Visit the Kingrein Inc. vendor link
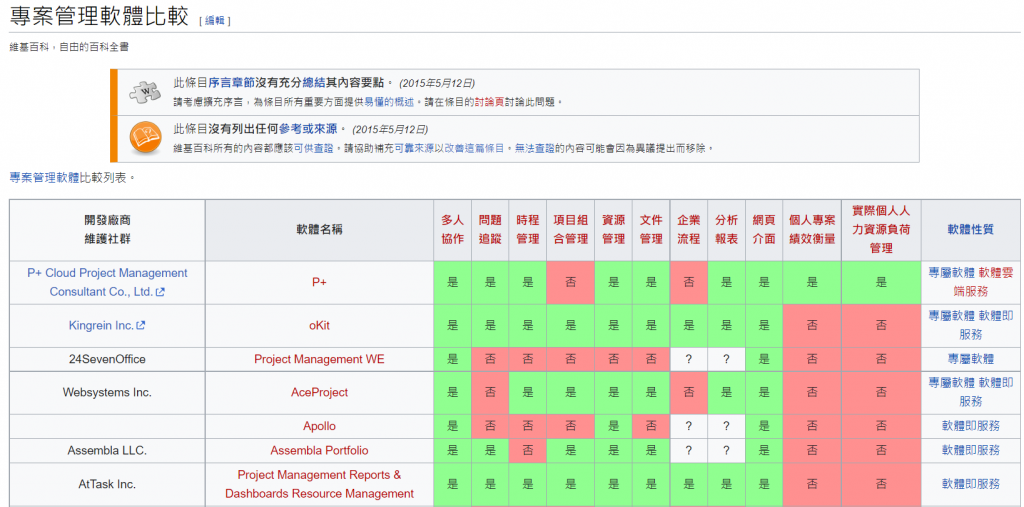Viewport: 1024px width, 507px height. (x=101, y=325)
